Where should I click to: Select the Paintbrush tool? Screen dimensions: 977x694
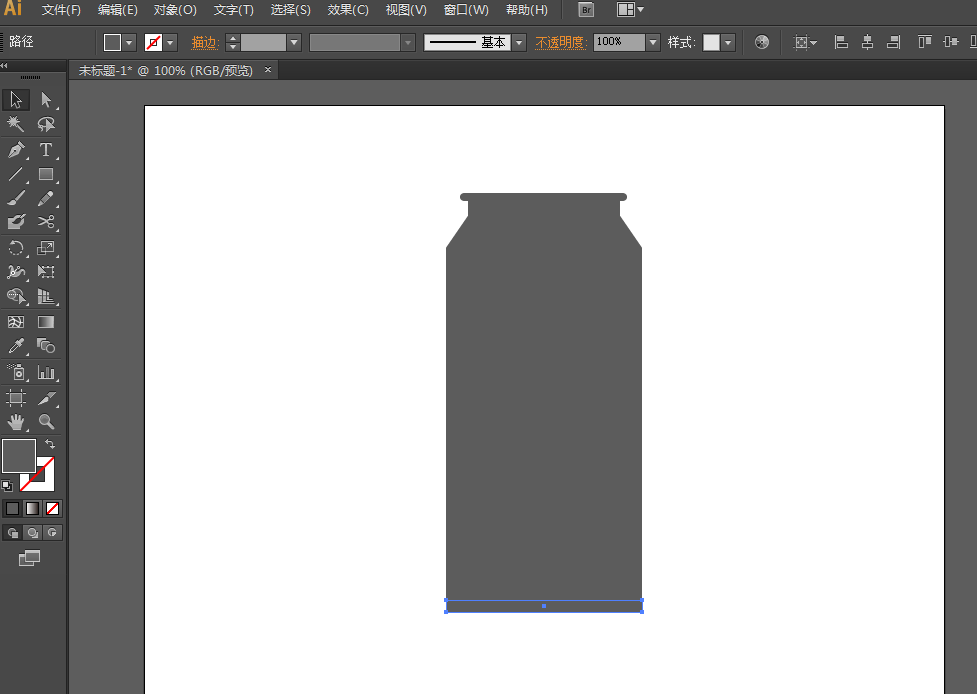coord(16,198)
